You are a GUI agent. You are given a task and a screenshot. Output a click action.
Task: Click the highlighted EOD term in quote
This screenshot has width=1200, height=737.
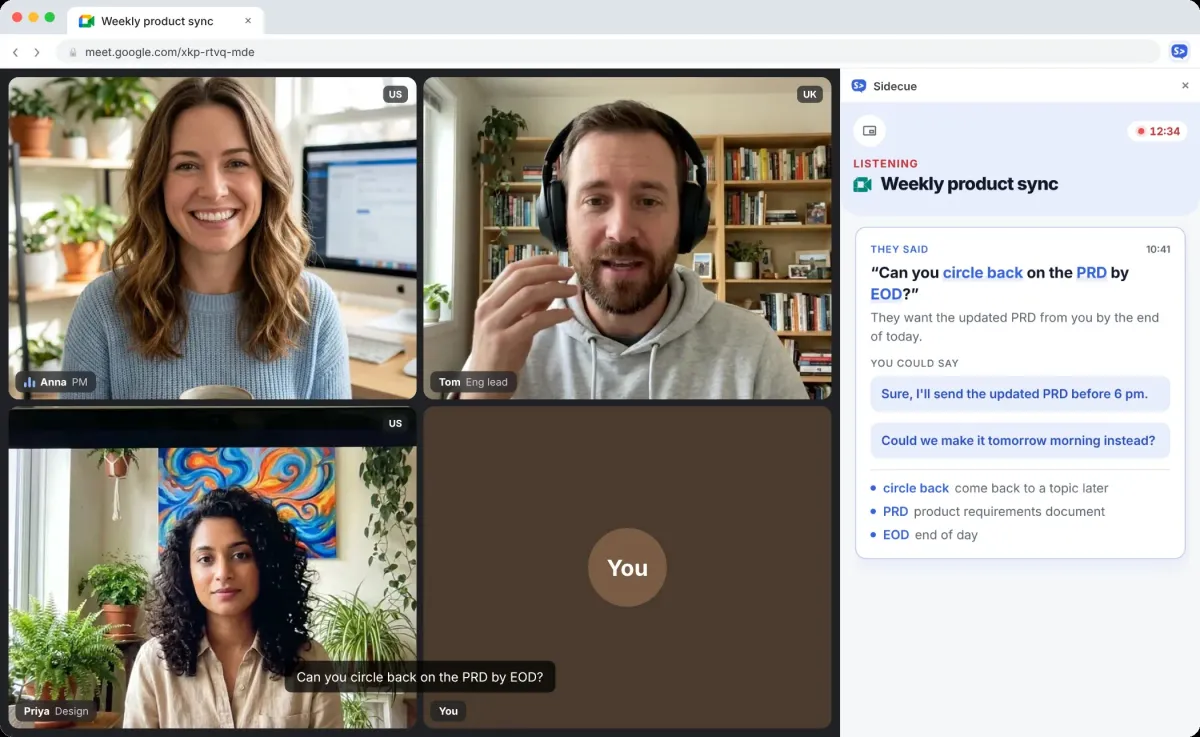(886, 294)
